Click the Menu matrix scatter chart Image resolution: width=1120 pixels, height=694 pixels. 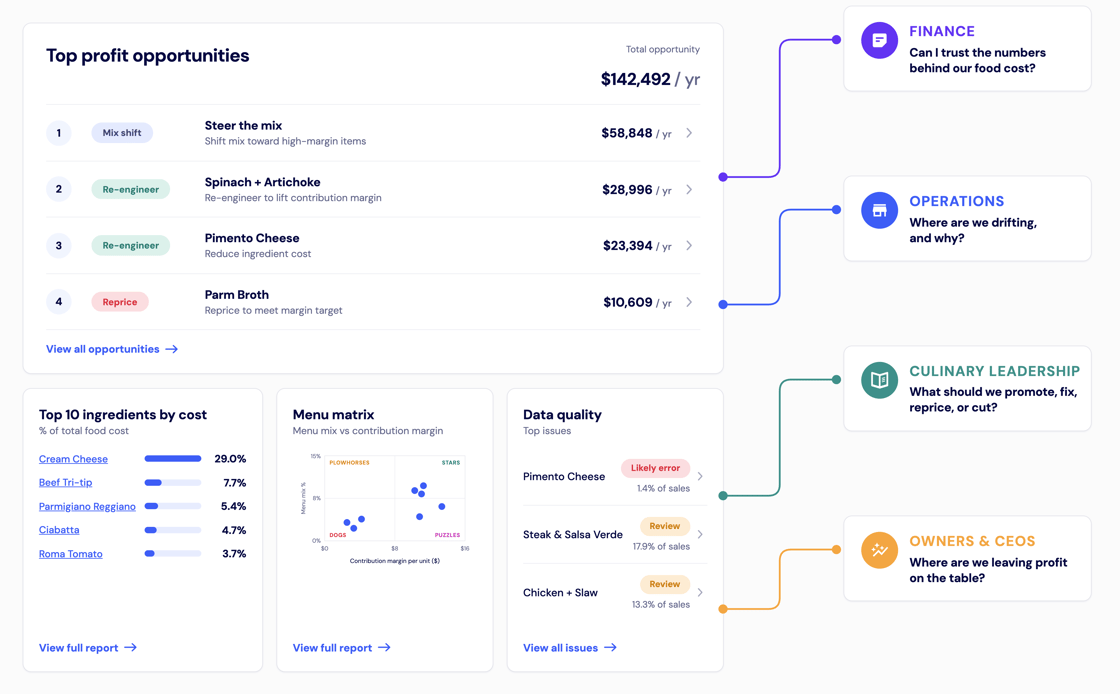[x=386, y=508]
